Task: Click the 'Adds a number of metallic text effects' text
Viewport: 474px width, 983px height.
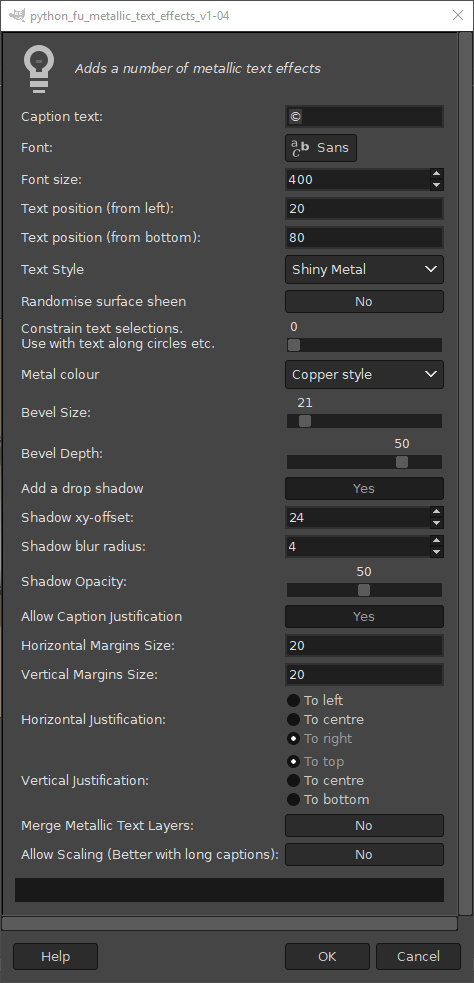Action: pos(198,68)
